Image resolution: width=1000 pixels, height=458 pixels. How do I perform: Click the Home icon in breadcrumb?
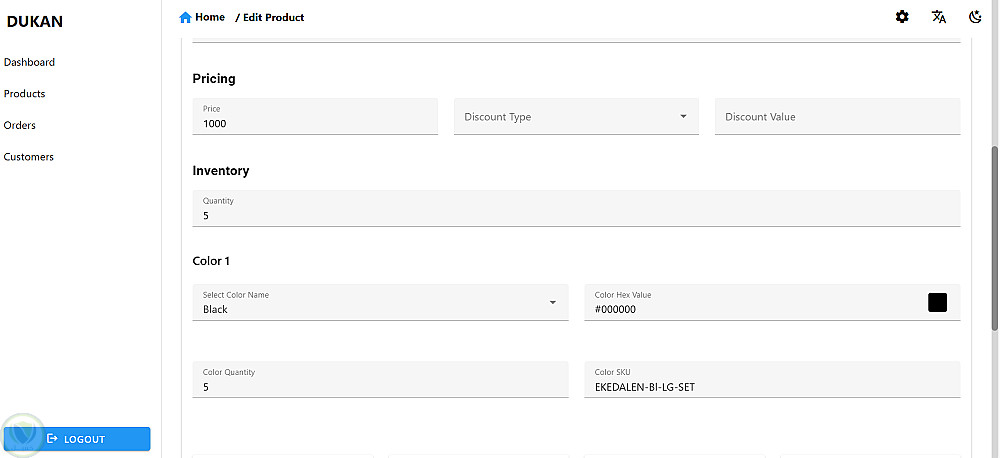pos(185,17)
